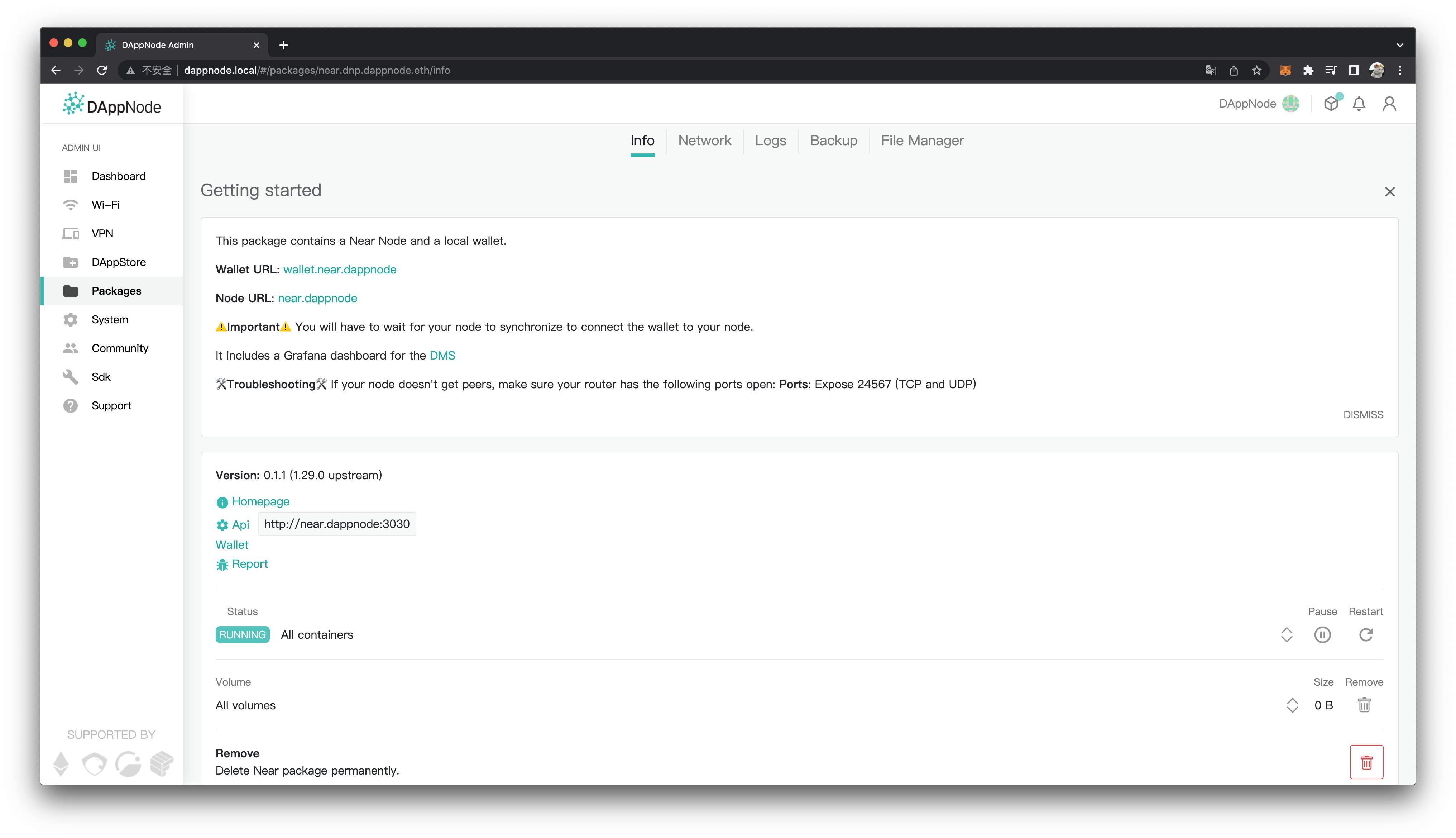The width and height of the screenshot is (1456, 838).
Task: Click the second supporter logo in sidebar footer
Action: (x=94, y=764)
